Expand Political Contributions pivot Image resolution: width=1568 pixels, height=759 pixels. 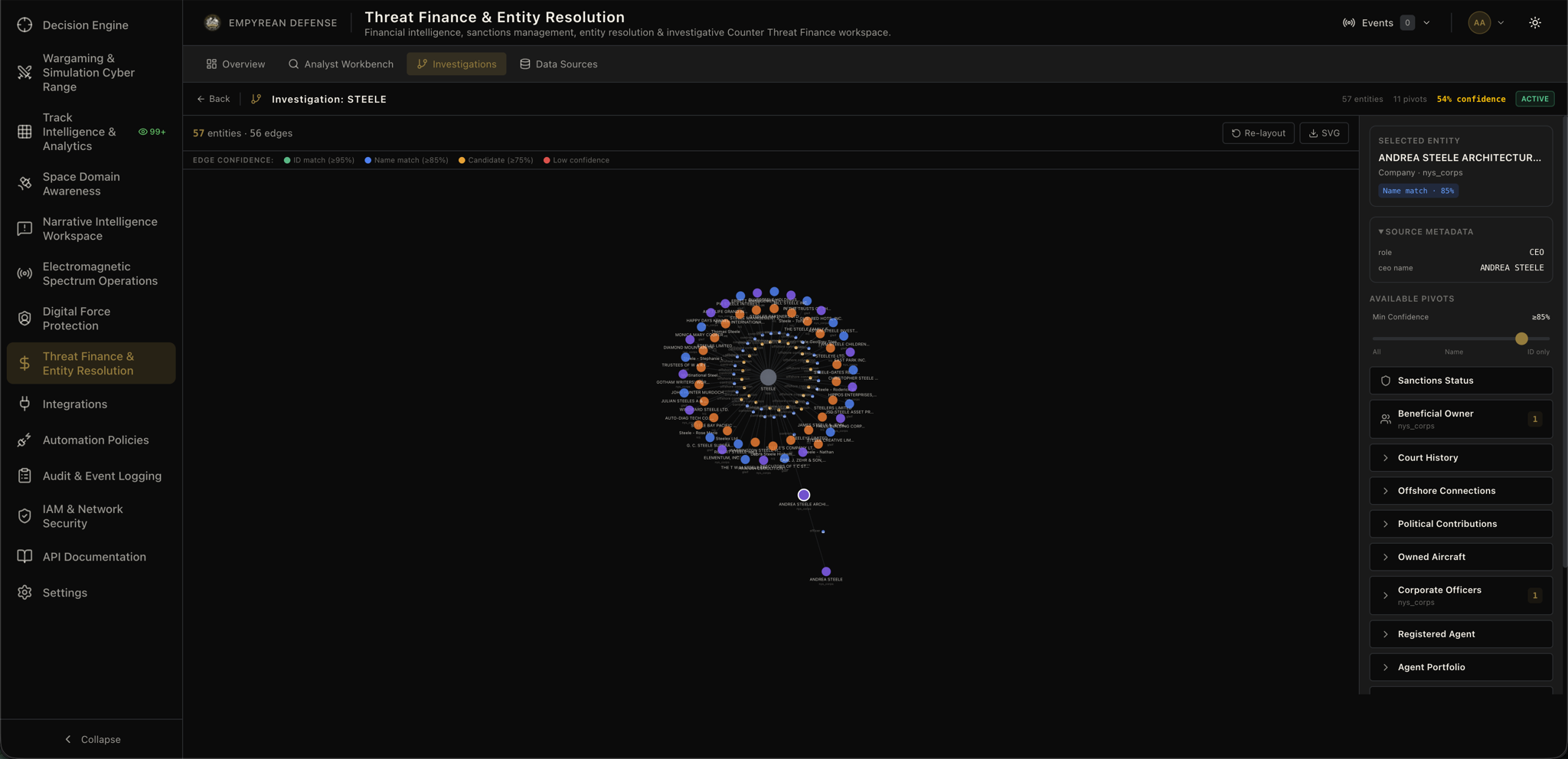[1460, 524]
